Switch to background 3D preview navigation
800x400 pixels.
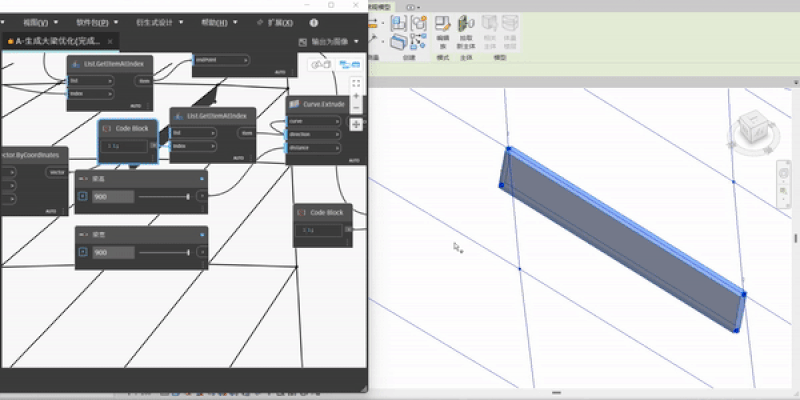(320, 64)
